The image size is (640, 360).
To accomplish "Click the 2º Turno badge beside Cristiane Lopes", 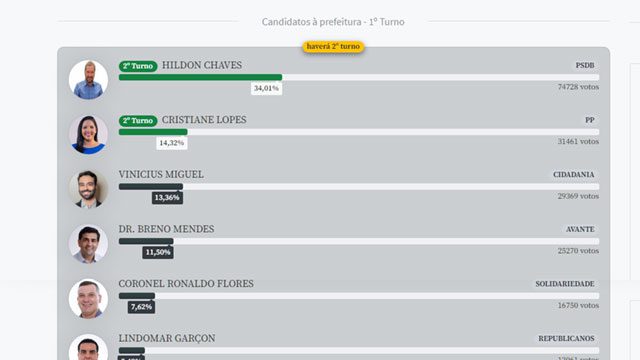I will (x=138, y=120).
